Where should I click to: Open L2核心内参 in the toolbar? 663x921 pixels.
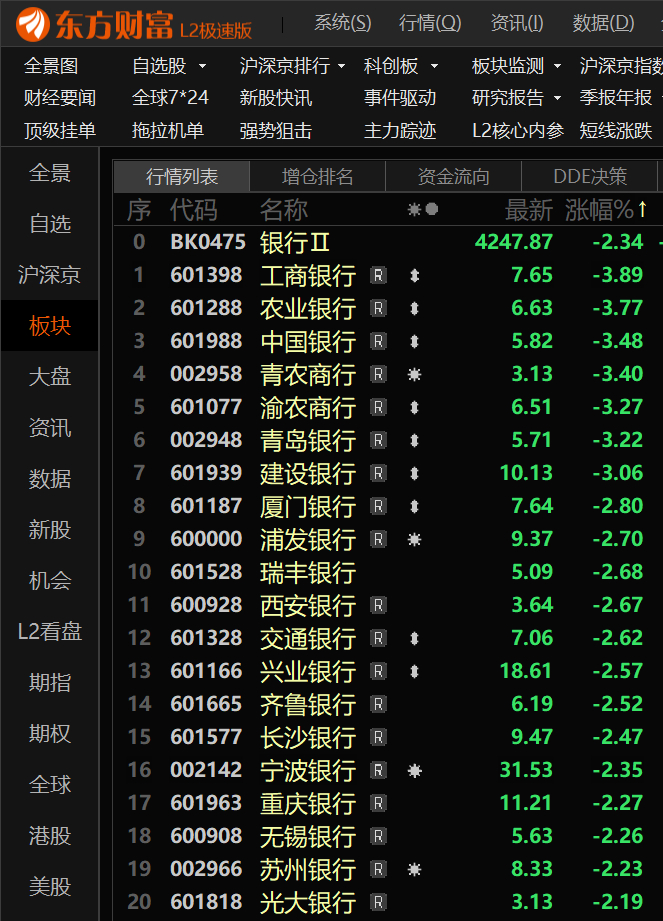click(518, 130)
